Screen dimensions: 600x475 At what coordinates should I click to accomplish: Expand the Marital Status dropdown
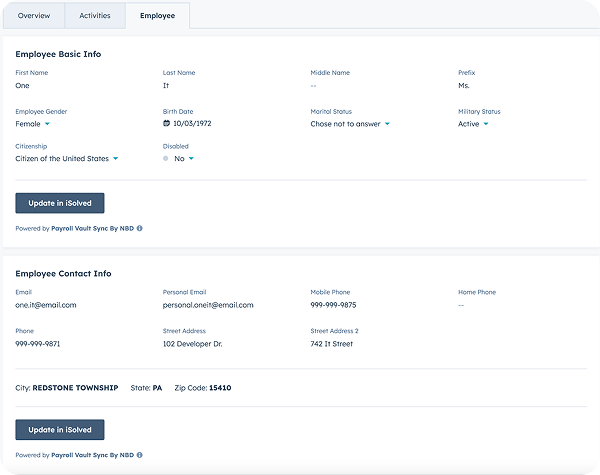386,124
